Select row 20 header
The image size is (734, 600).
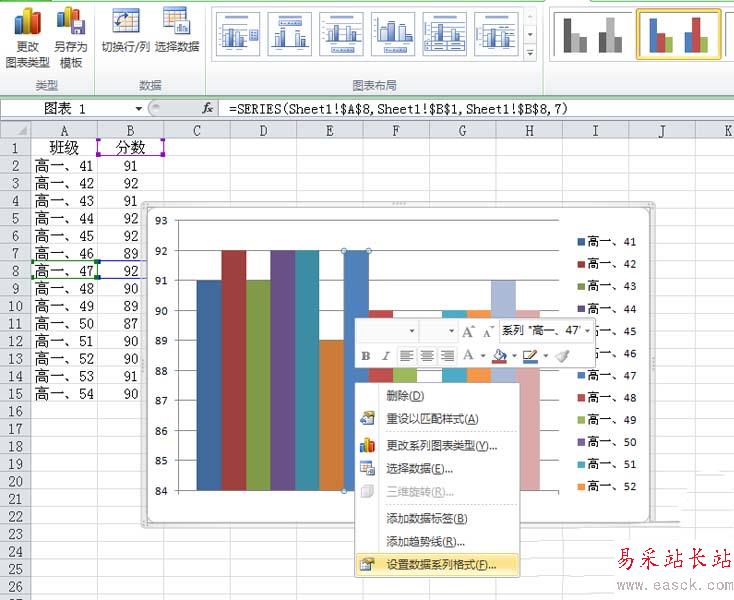pyautogui.click(x=15, y=481)
